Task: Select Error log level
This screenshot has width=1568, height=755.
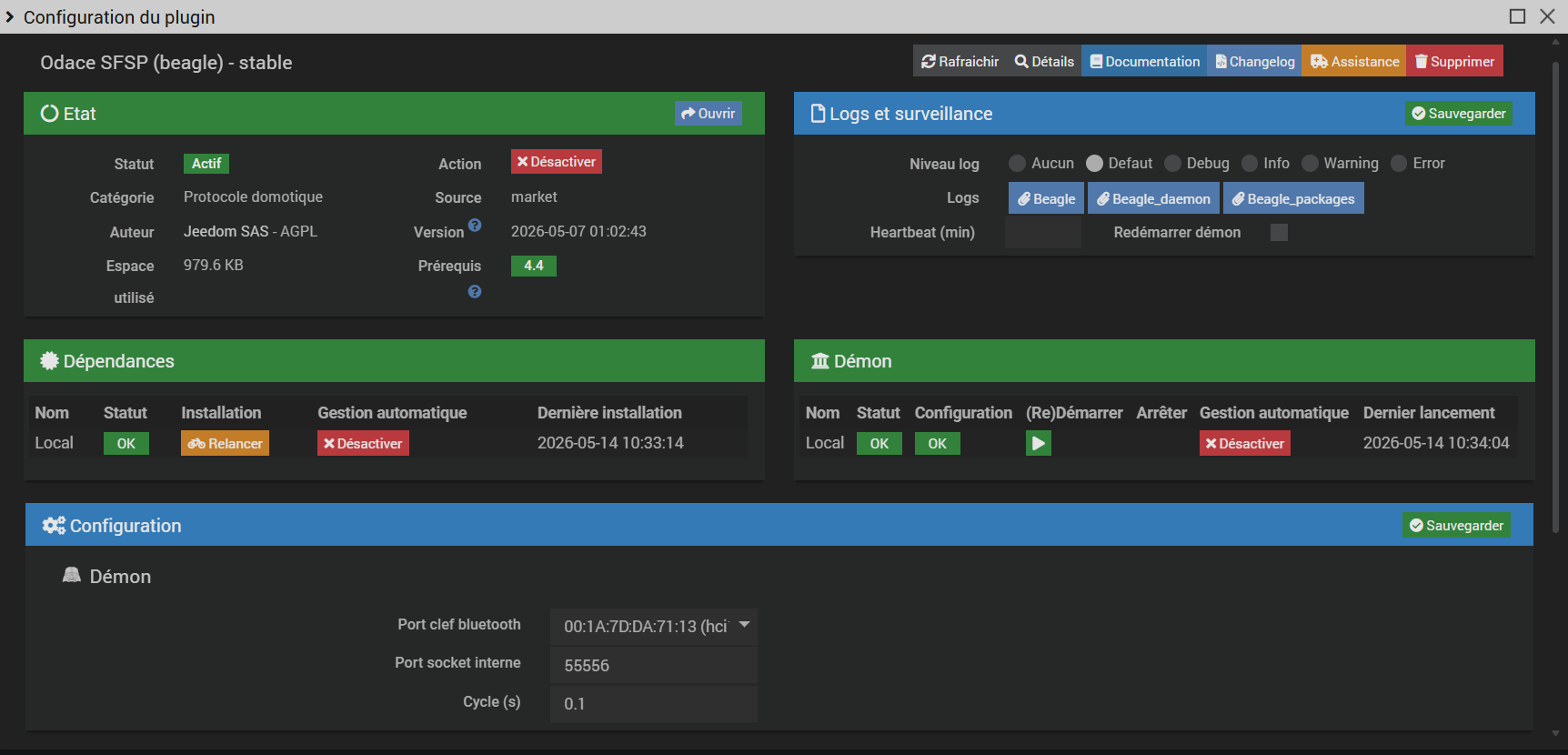Action: (1399, 164)
